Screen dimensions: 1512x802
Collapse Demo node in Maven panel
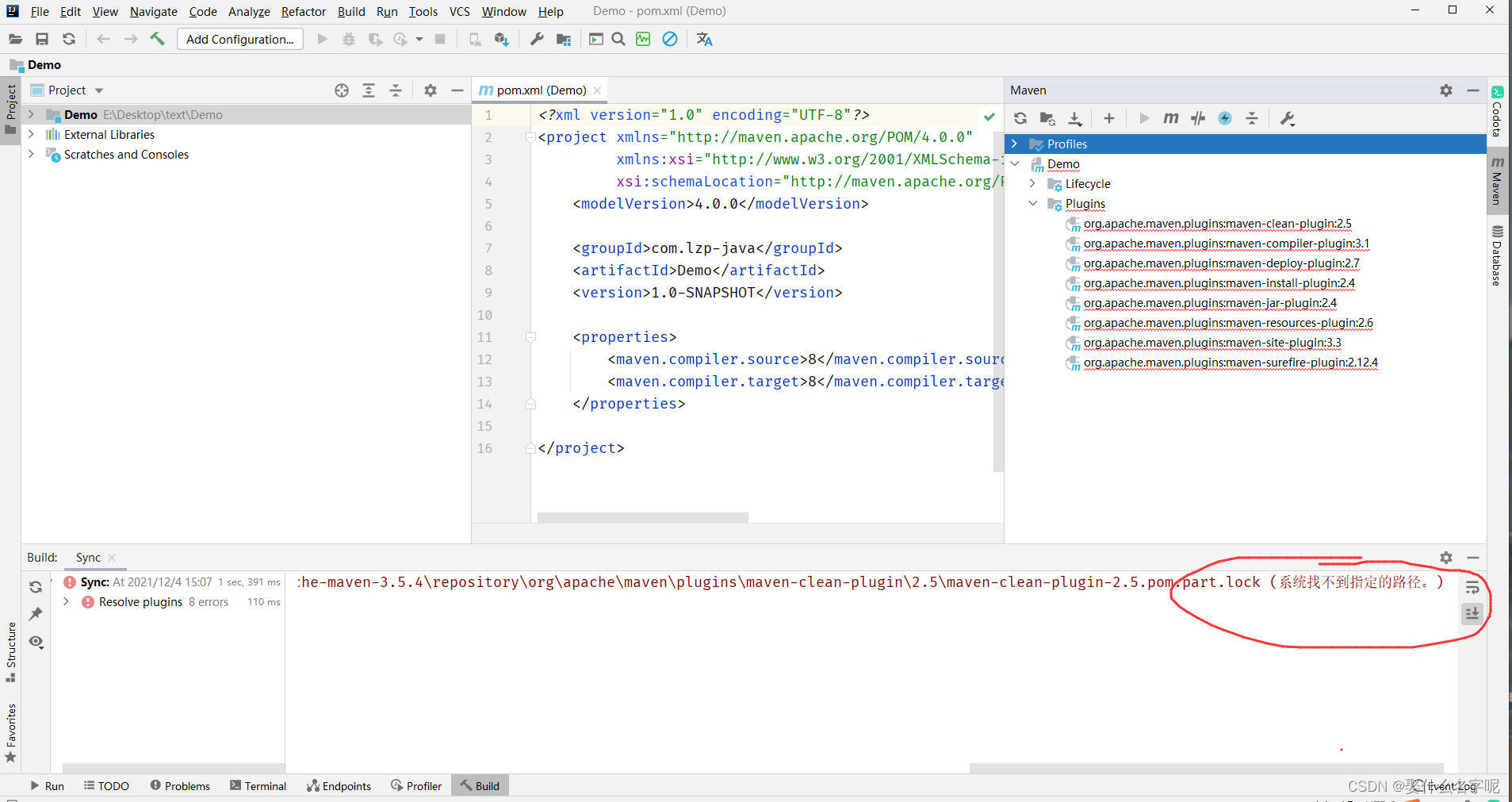coord(1014,163)
